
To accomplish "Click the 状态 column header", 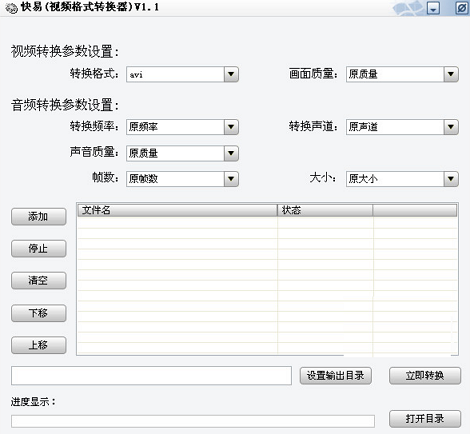I will pyautogui.click(x=325, y=210).
